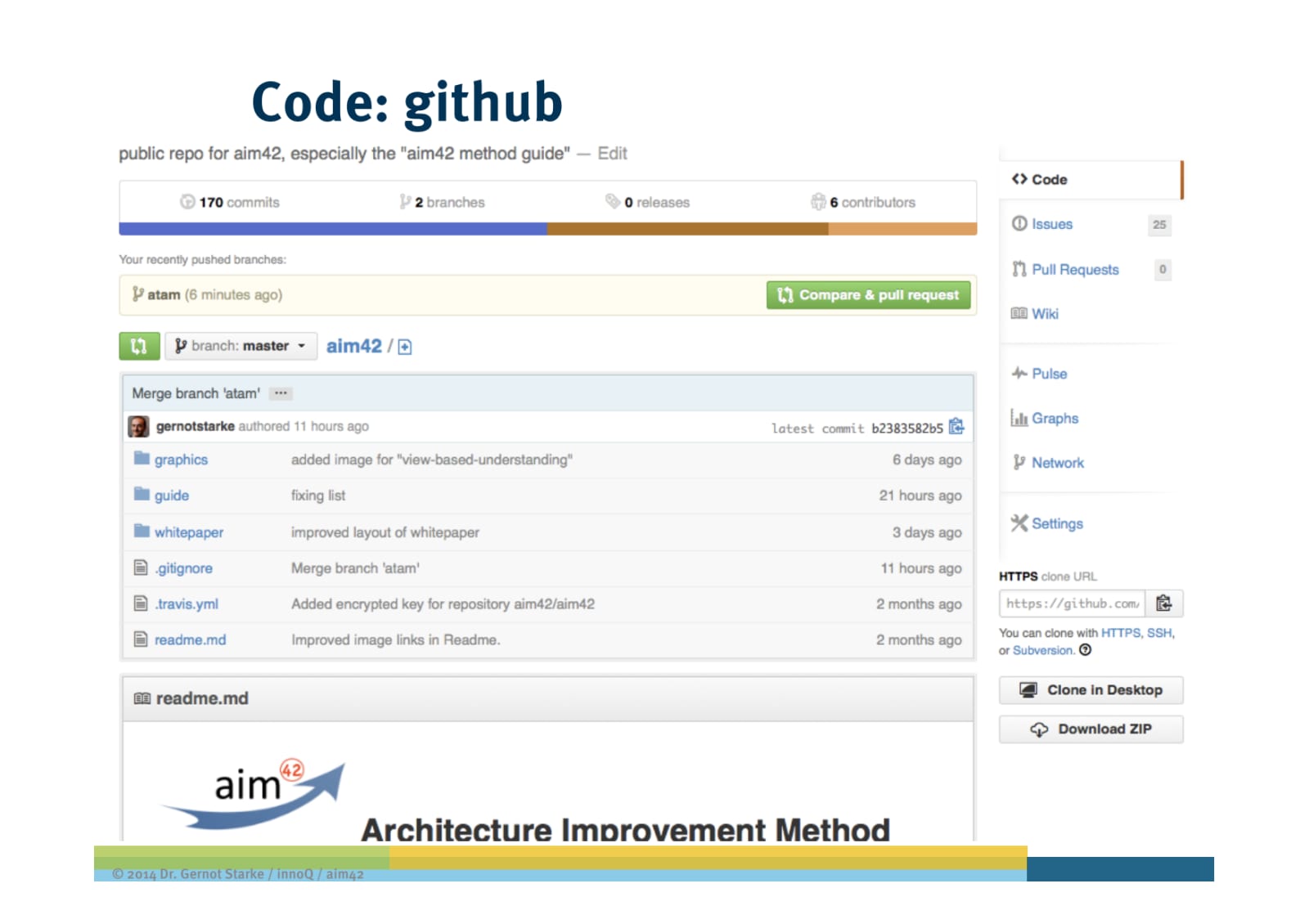Click Download ZIP button
The image size is (1309, 924).
(1091, 729)
